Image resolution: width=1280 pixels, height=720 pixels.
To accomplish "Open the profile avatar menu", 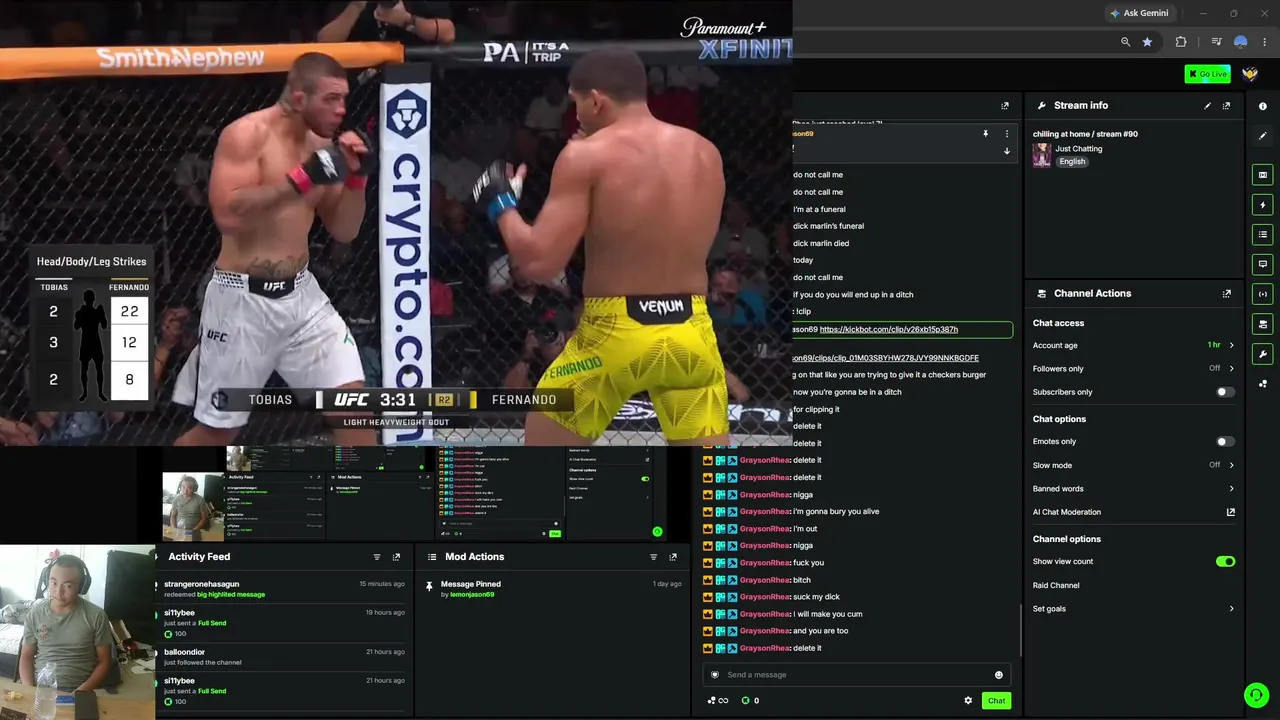I will (1249, 74).
